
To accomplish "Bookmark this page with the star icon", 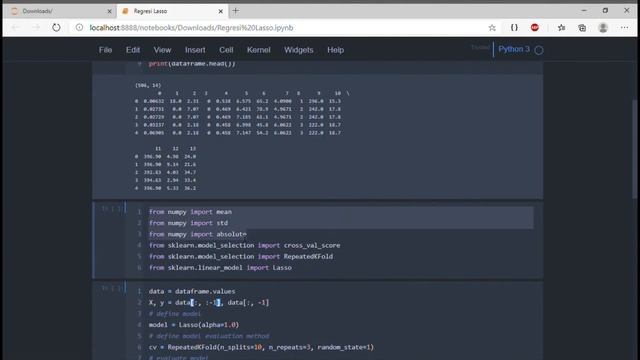I will (x=492, y=28).
